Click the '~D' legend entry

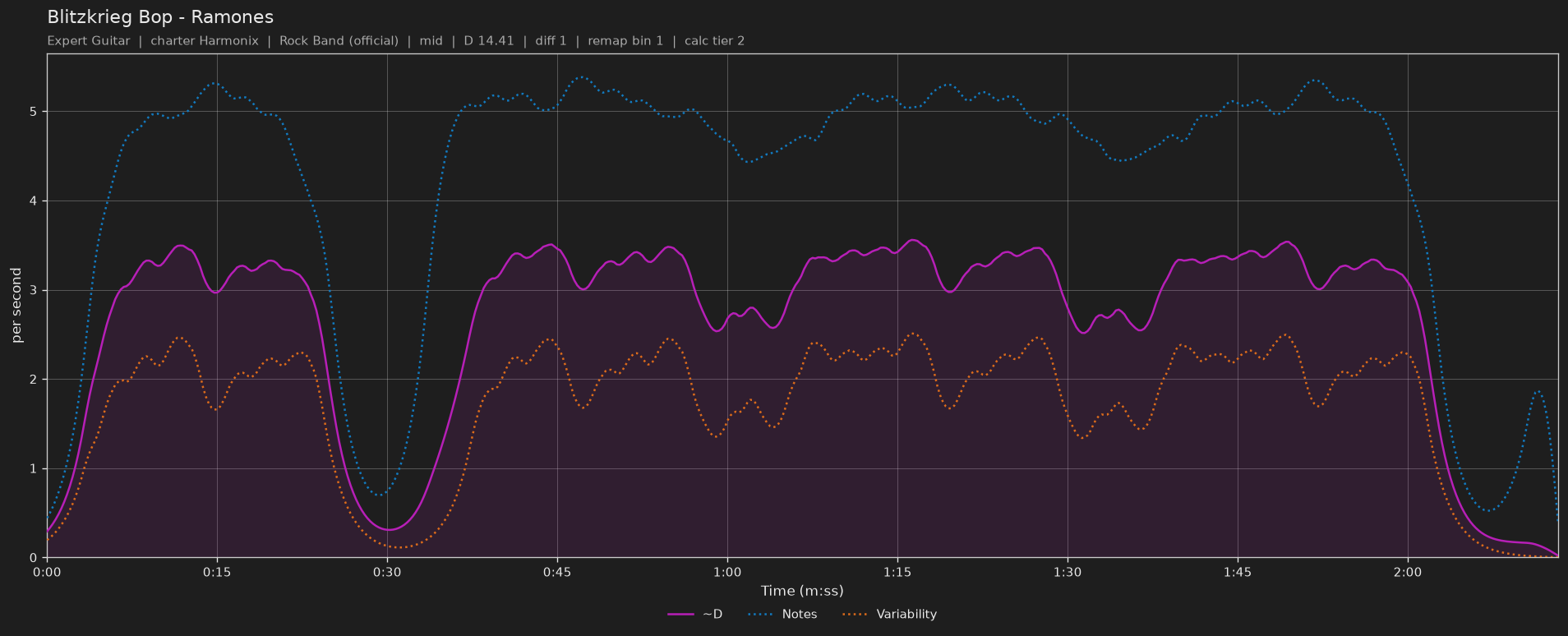pos(695,615)
